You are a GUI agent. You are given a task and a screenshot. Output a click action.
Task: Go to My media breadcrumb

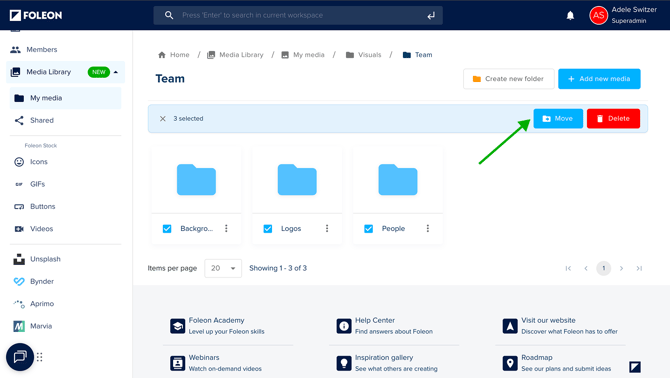click(303, 55)
